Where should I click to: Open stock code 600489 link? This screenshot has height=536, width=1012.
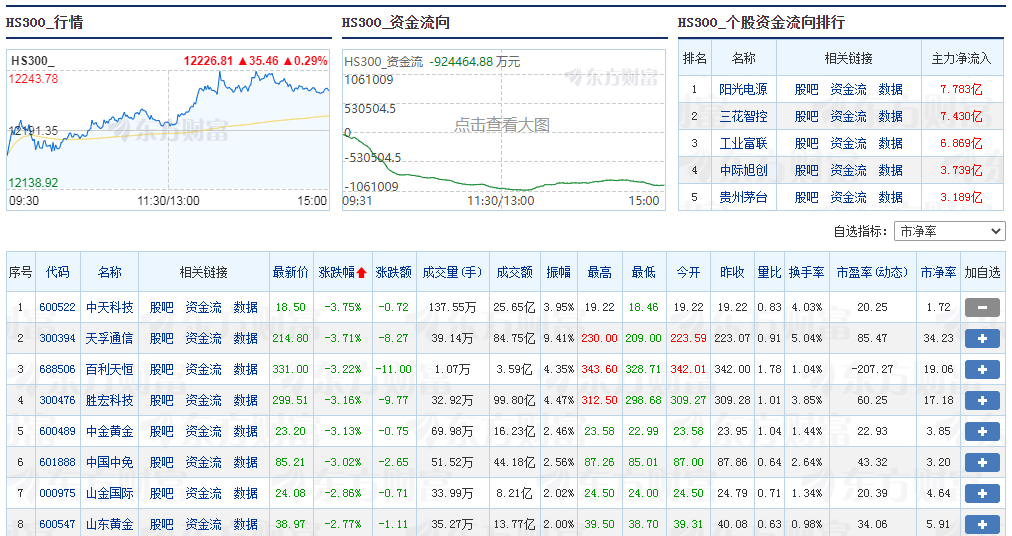(x=57, y=431)
